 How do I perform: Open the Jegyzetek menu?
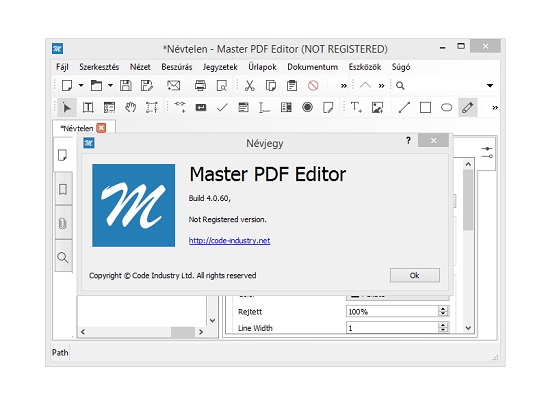coord(220,67)
